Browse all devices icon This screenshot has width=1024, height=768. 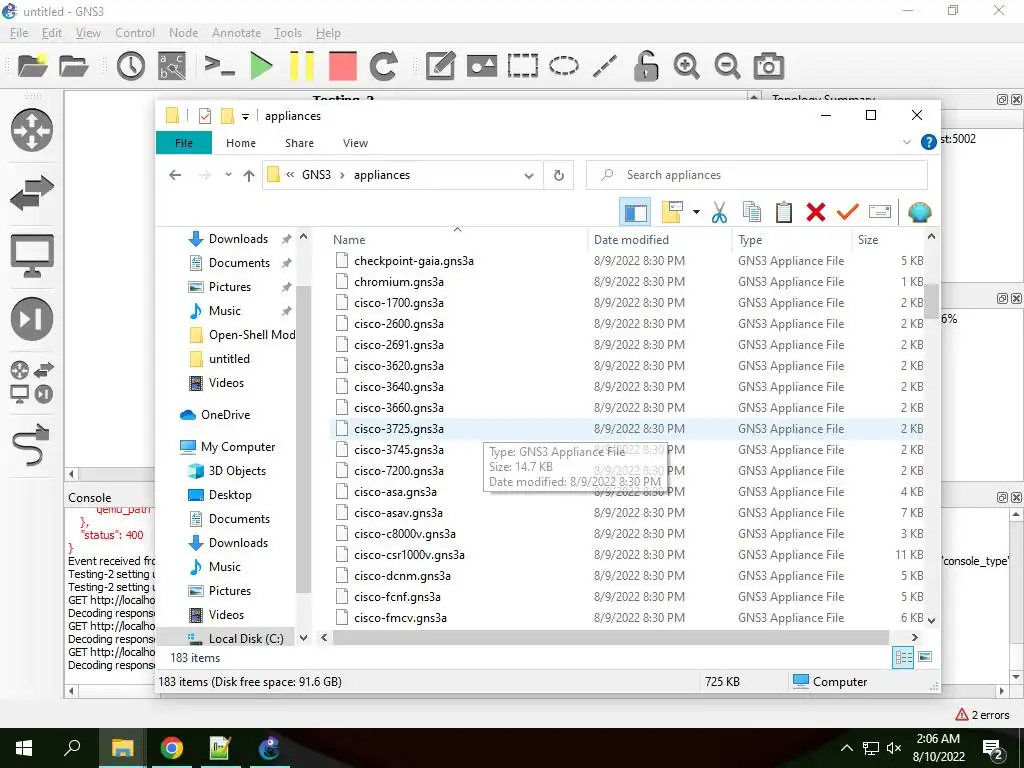[x=31, y=382]
